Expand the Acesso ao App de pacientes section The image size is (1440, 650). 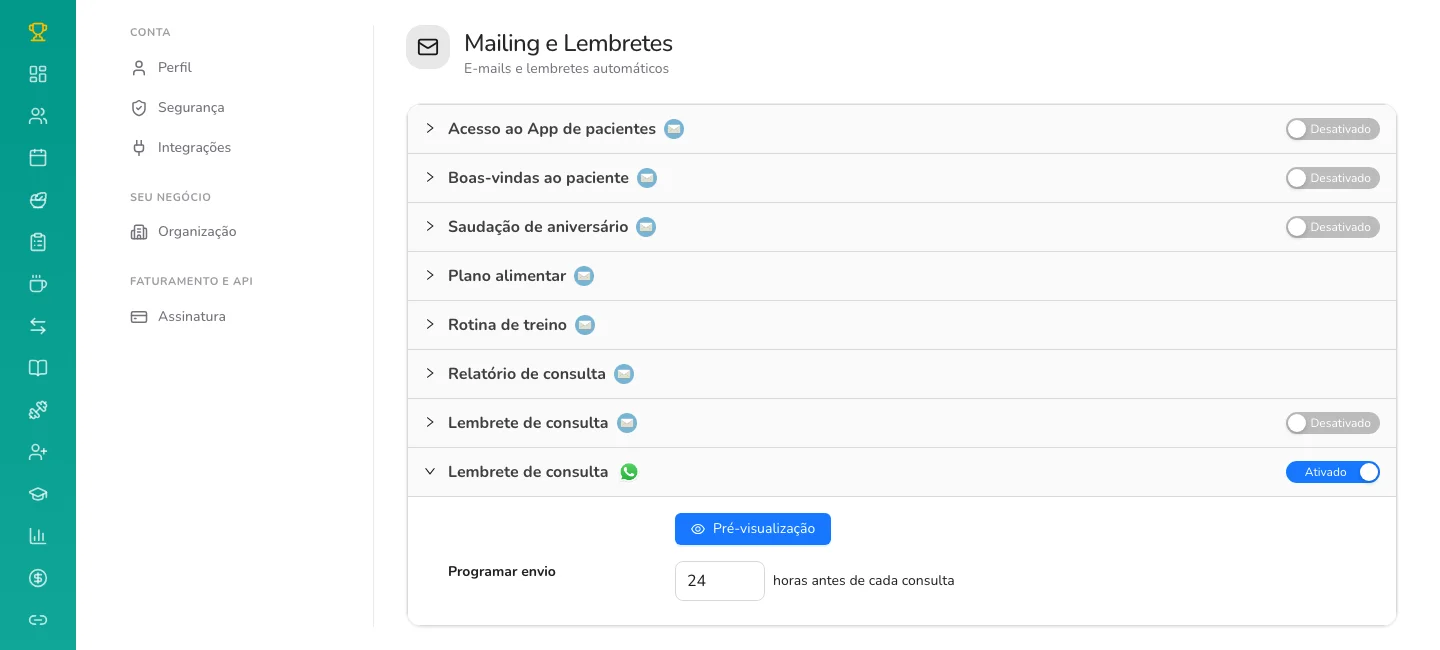[430, 128]
